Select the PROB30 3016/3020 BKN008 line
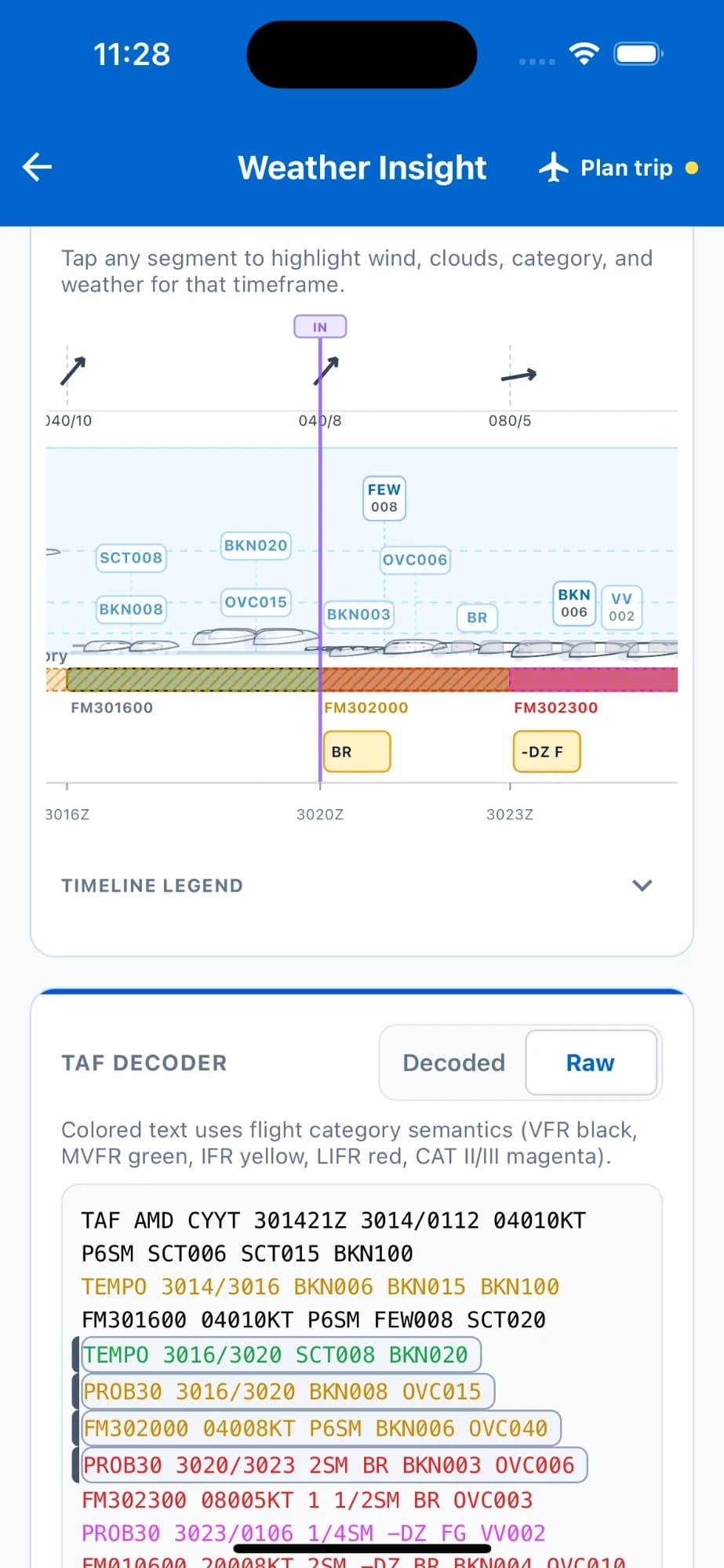724x1568 pixels. (x=288, y=1392)
